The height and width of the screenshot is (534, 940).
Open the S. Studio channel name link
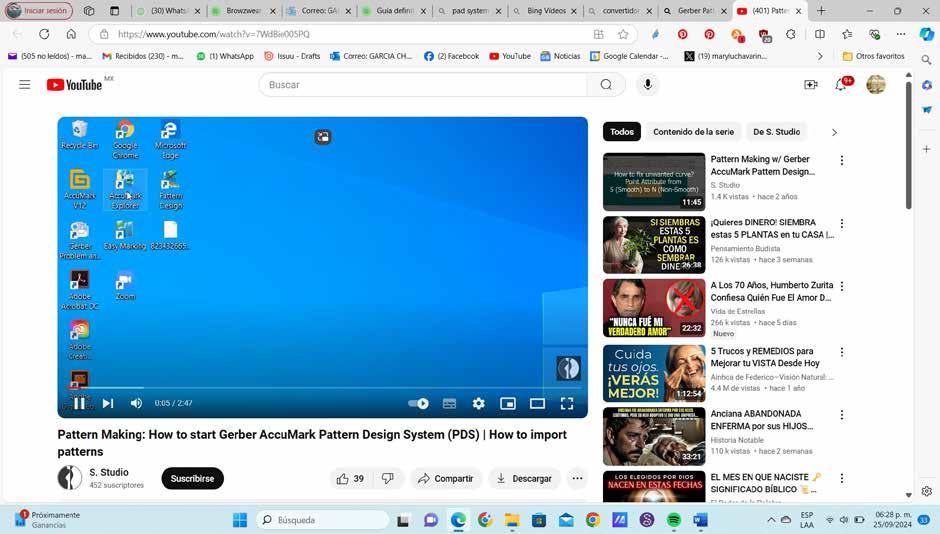point(109,472)
